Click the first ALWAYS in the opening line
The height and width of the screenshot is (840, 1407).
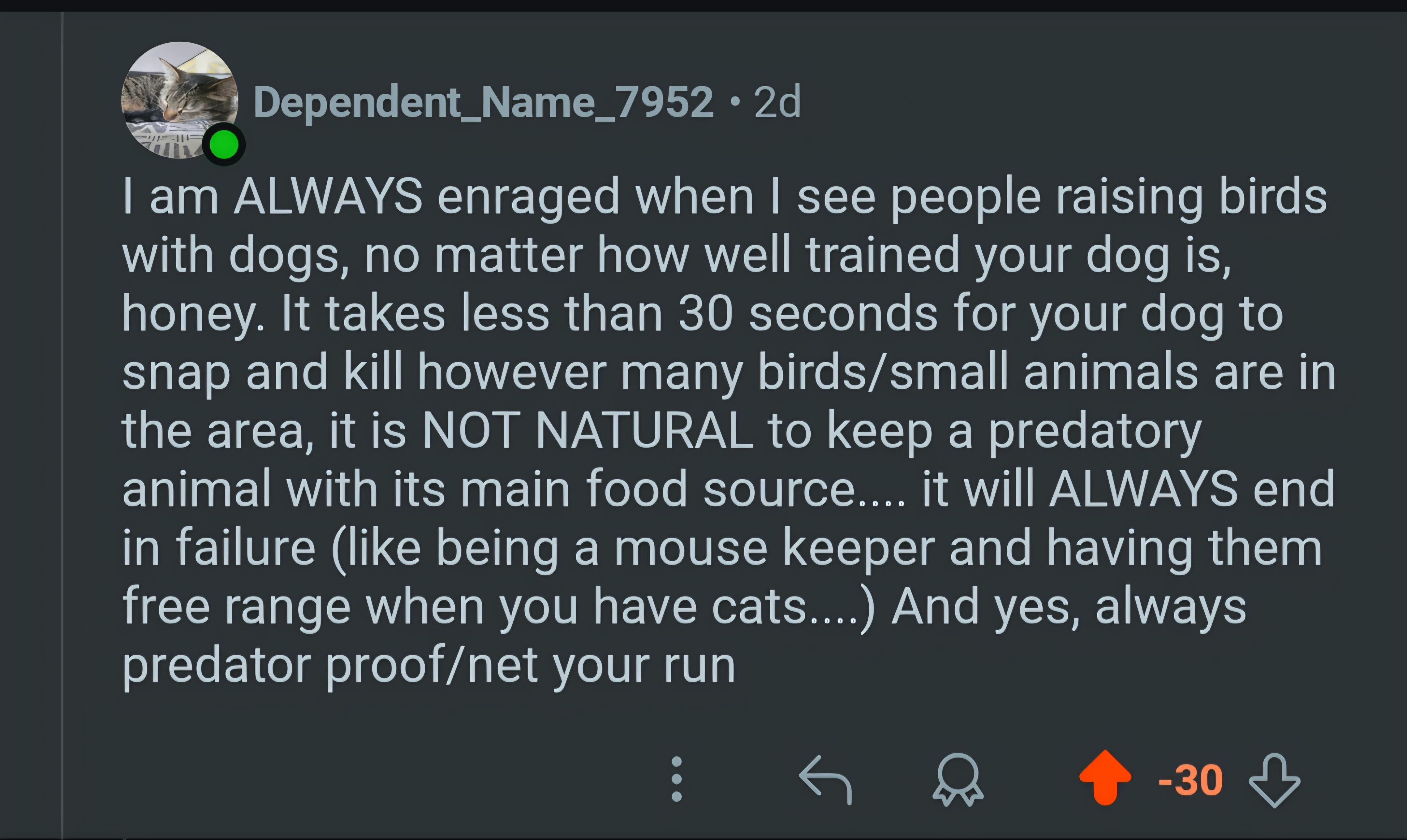coord(328,196)
